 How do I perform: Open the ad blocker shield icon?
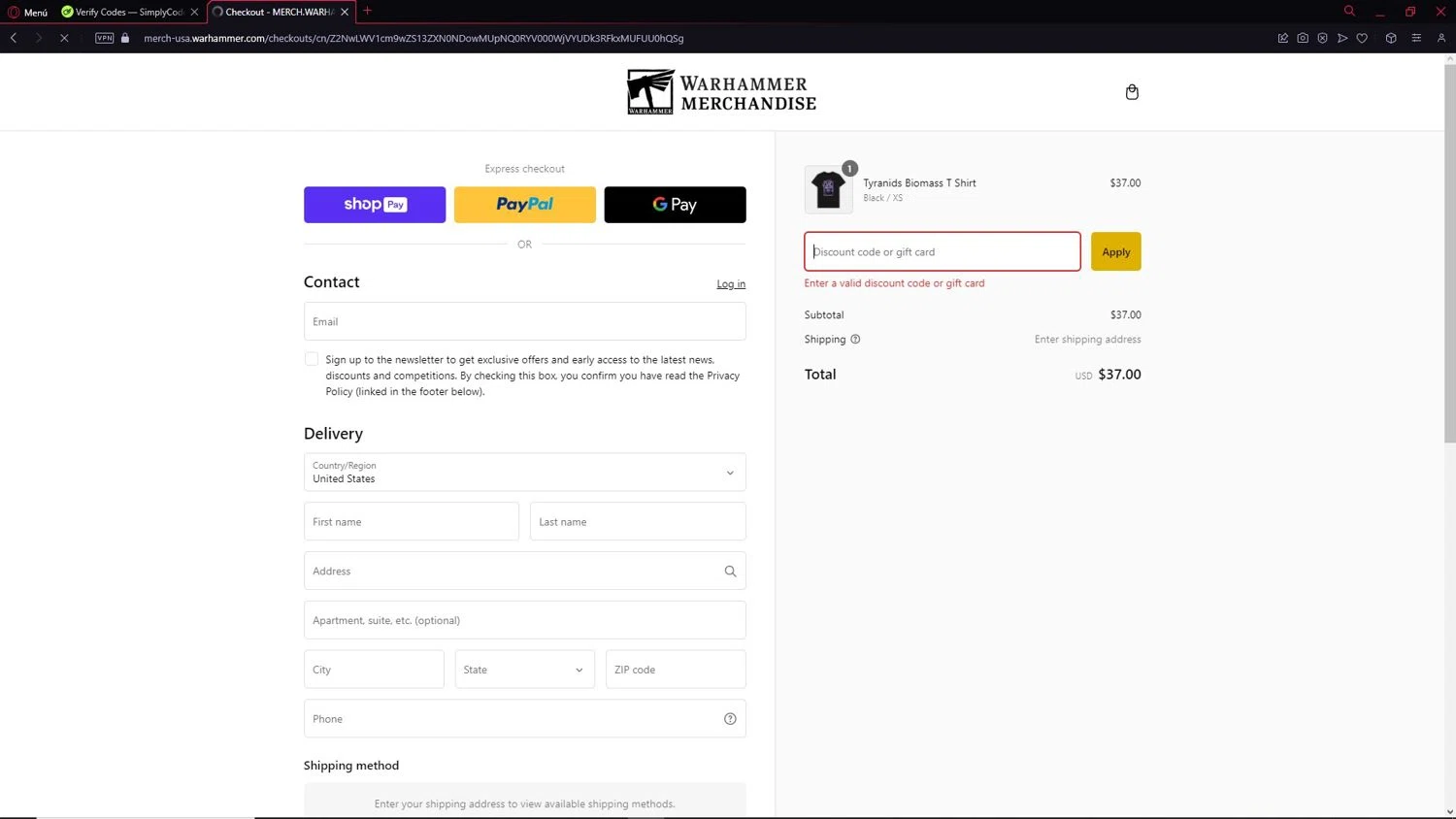(1322, 38)
